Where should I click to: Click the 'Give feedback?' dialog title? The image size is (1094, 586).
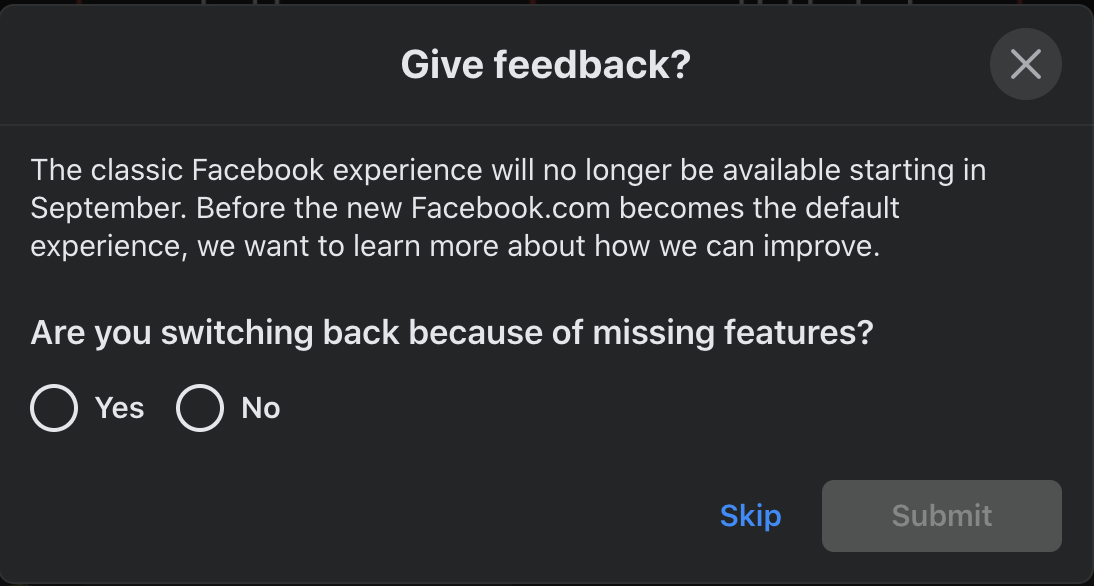(x=546, y=64)
